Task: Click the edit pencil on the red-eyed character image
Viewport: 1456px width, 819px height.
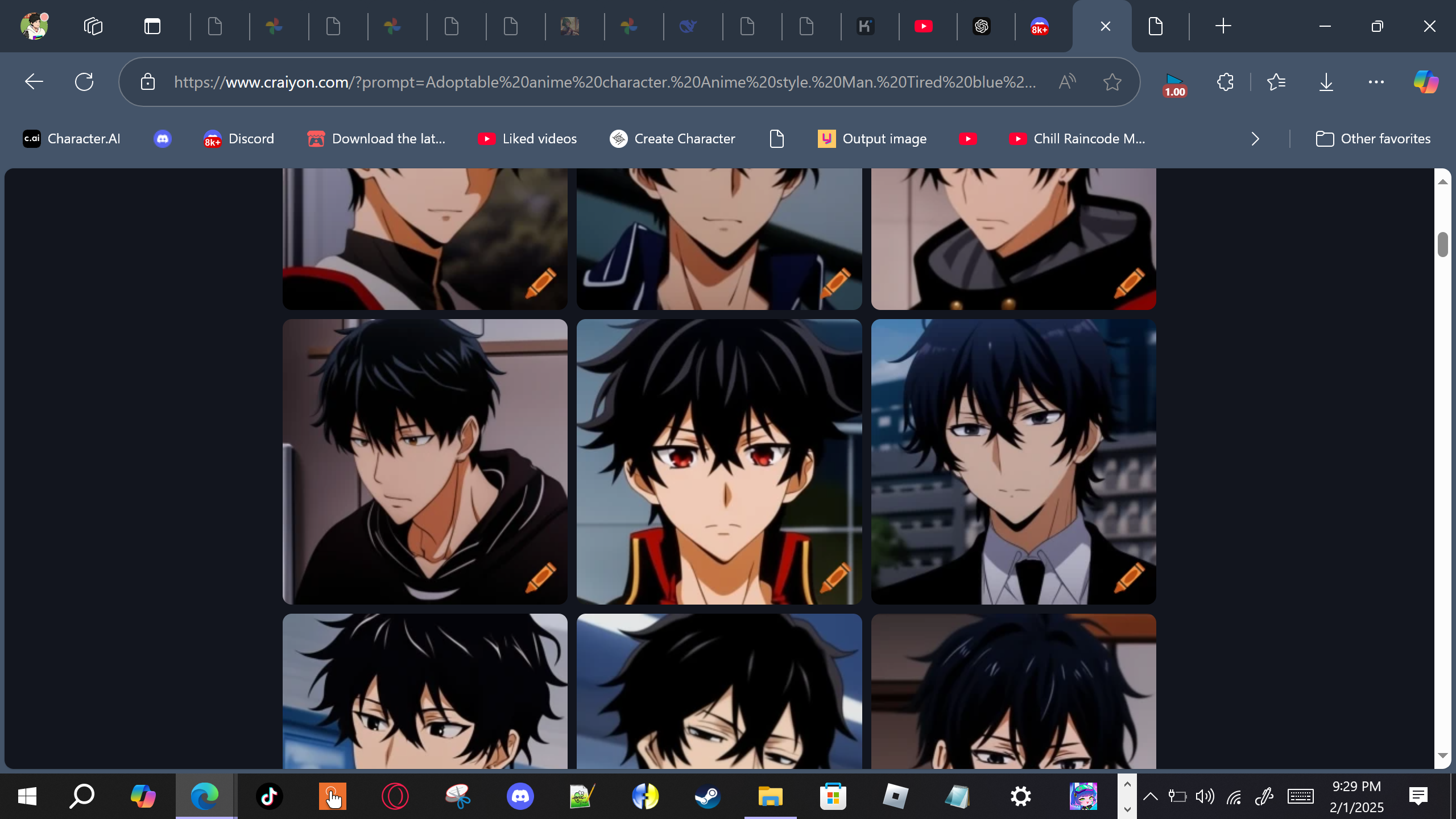Action: tap(835, 577)
